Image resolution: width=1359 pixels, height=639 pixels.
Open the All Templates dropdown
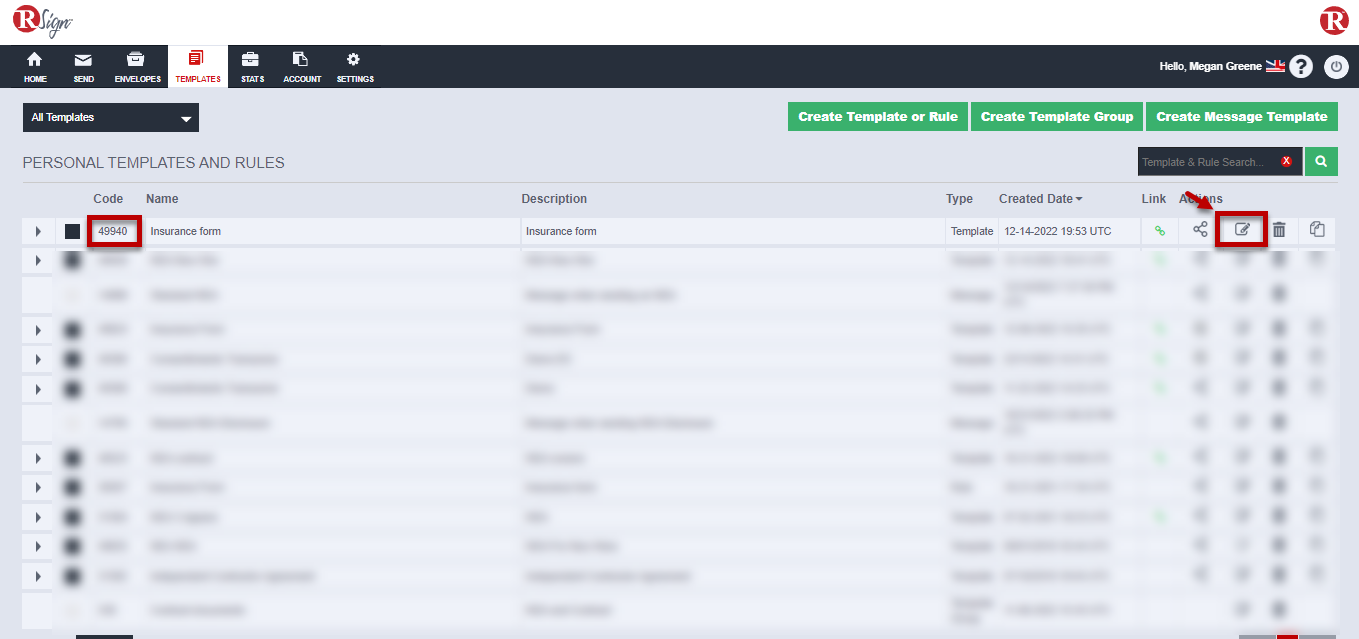coord(111,118)
